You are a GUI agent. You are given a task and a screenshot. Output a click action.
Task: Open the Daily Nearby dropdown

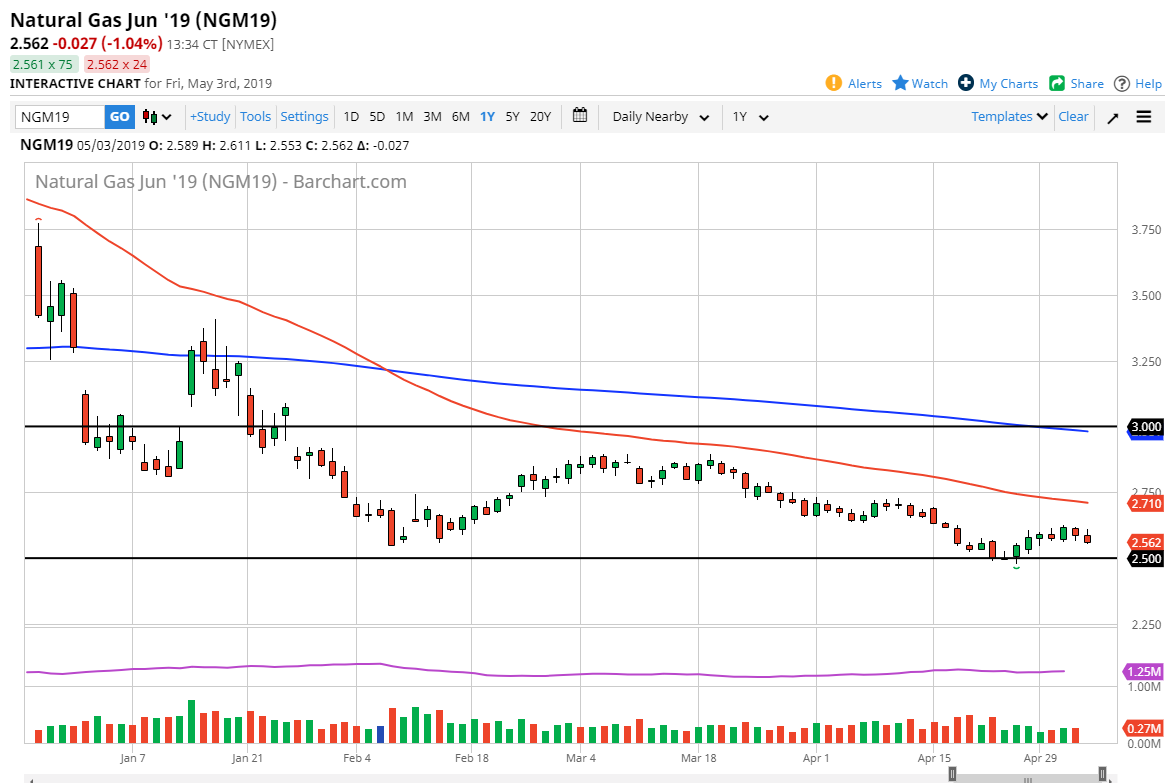point(659,117)
